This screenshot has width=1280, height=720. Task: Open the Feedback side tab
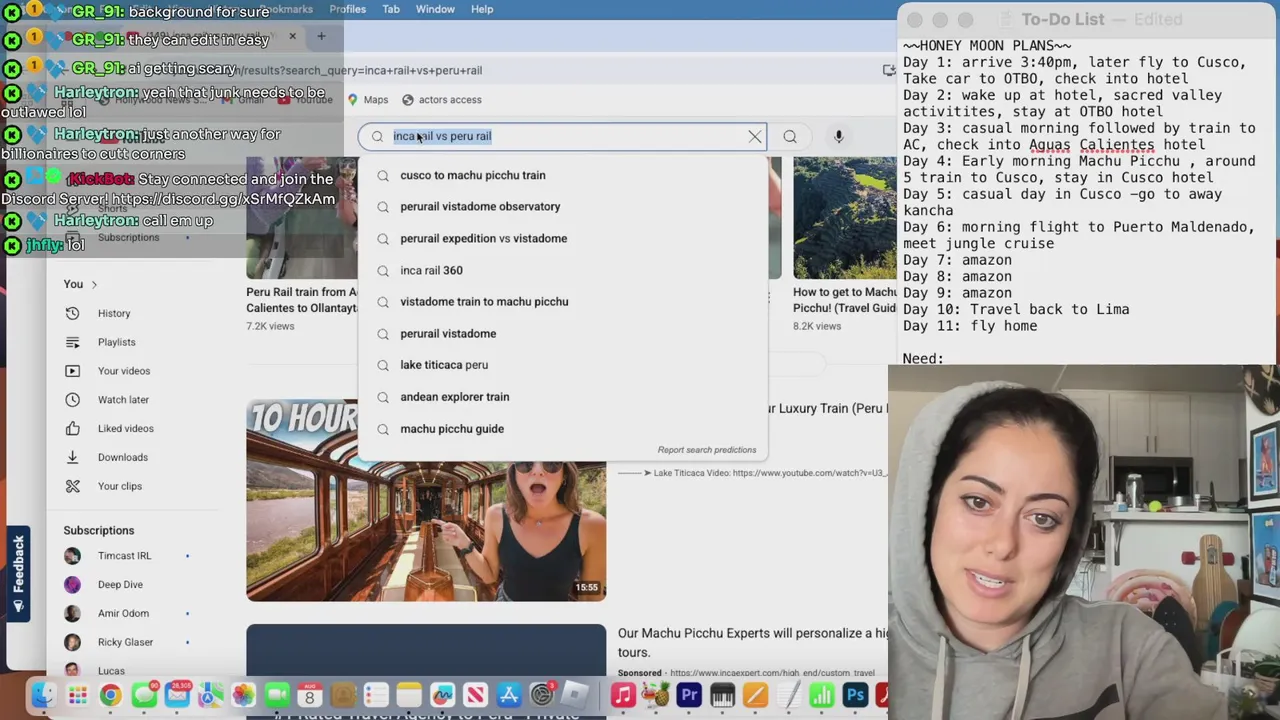[18, 573]
